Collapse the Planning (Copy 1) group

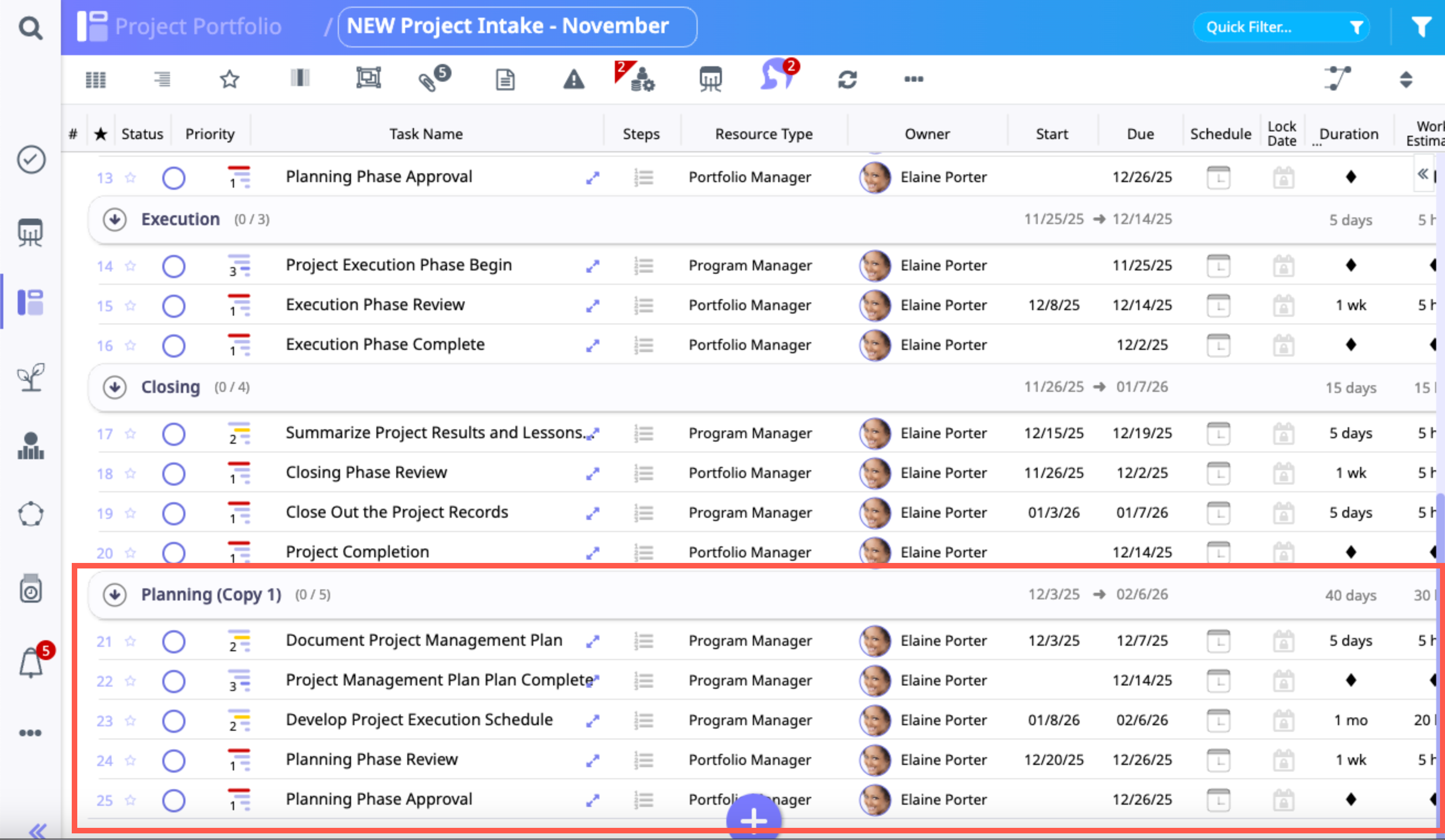click(x=115, y=594)
